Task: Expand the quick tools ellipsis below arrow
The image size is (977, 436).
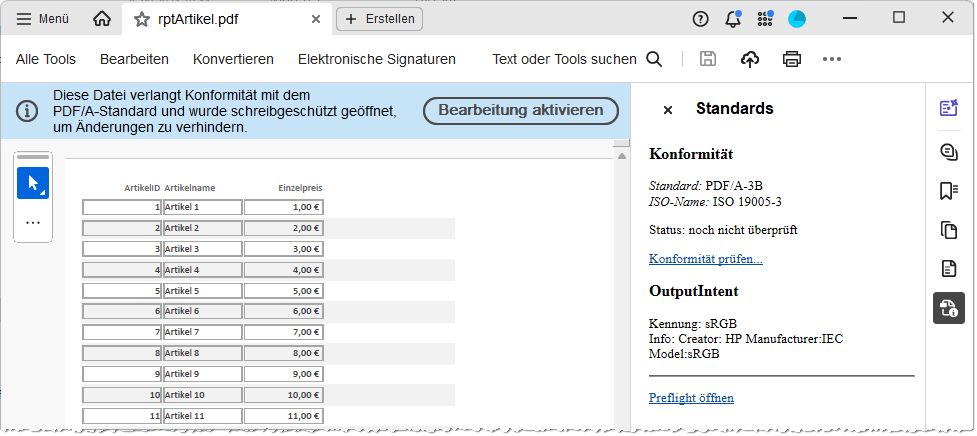Action: coord(33,222)
